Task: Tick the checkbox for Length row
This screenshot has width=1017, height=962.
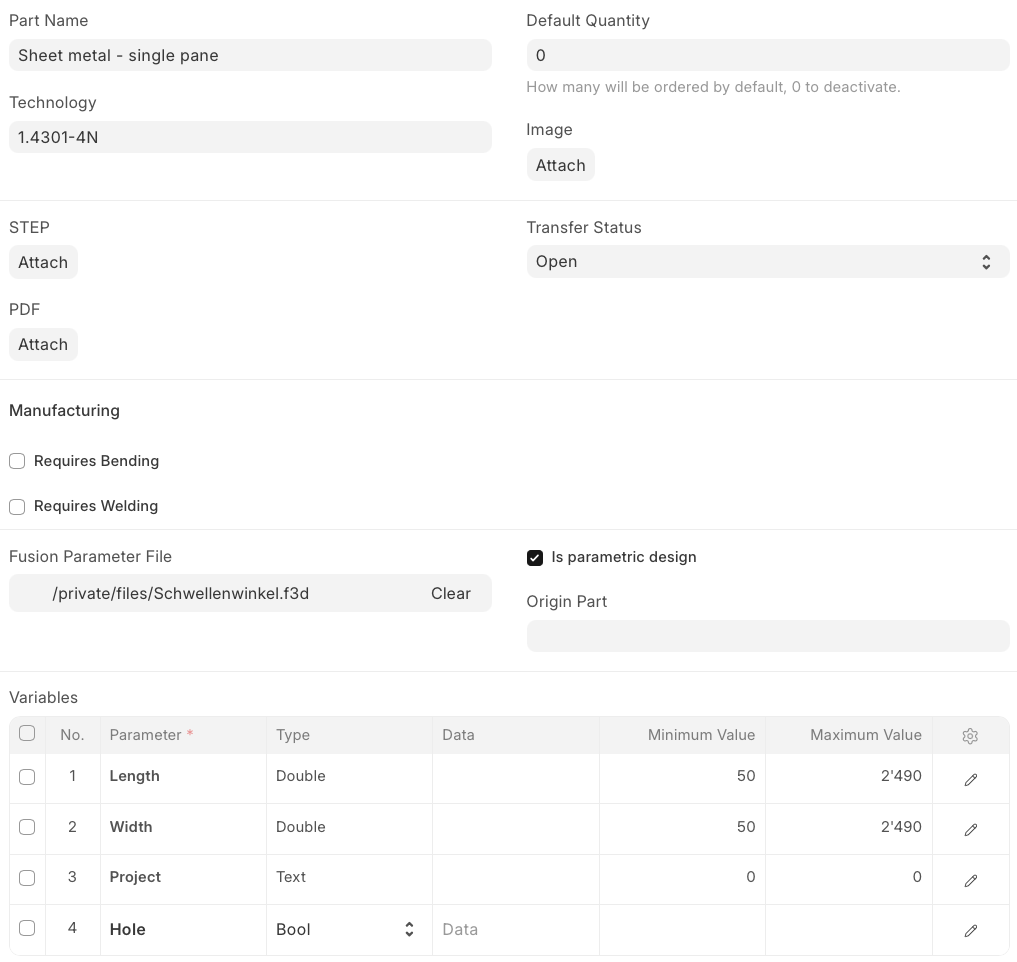Action: click(27, 776)
